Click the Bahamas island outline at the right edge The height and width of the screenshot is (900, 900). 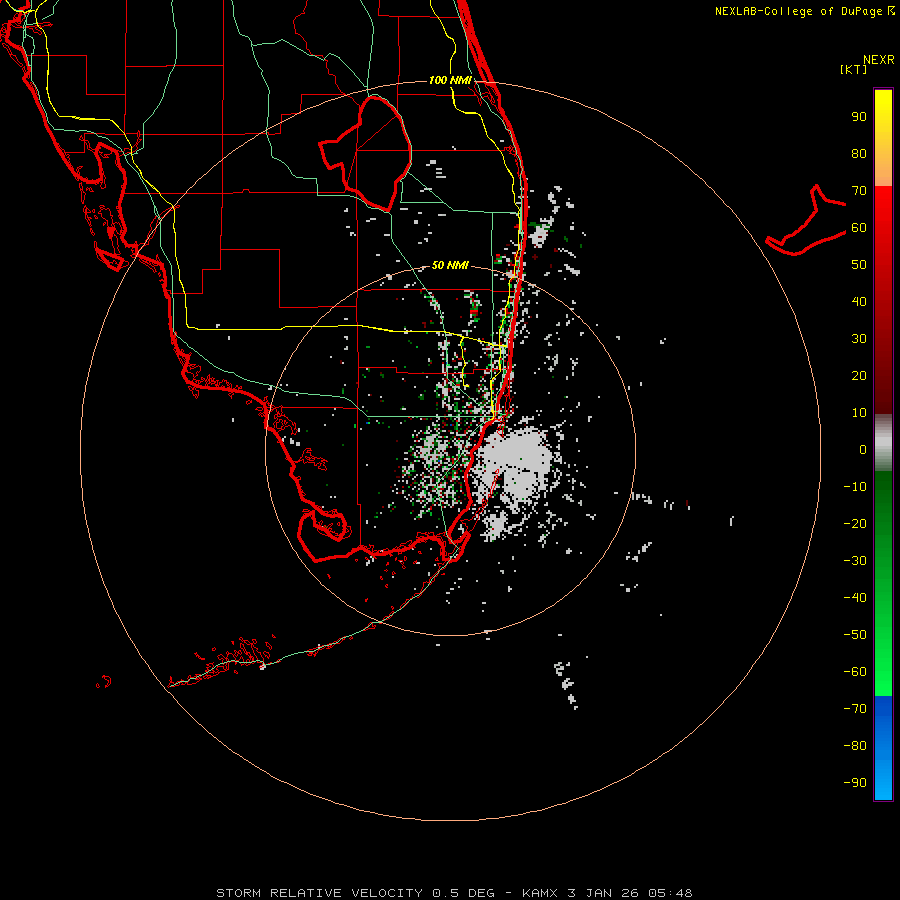[x=806, y=221]
